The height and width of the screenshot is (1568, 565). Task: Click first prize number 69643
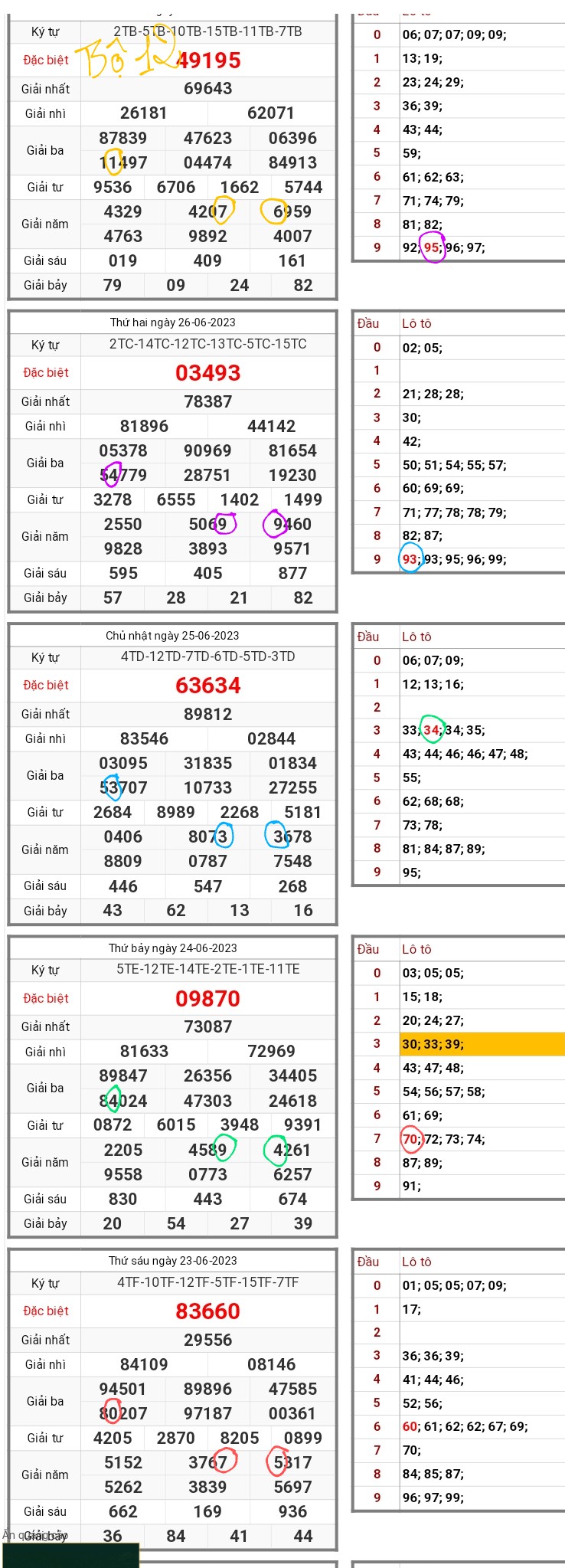(208, 89)
